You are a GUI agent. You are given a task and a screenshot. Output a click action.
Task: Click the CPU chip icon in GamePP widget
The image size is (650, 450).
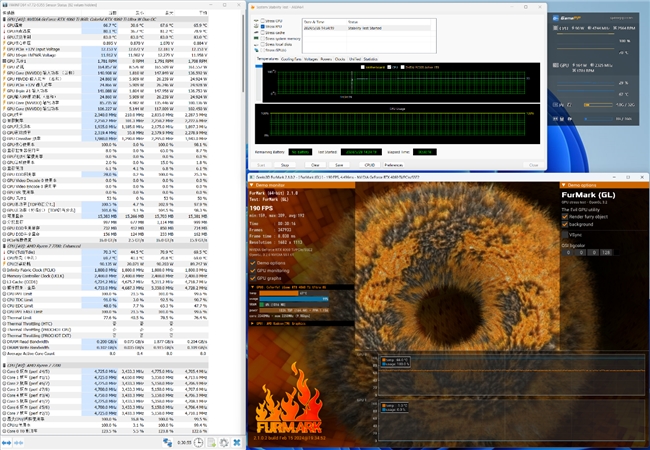point(555,28)
